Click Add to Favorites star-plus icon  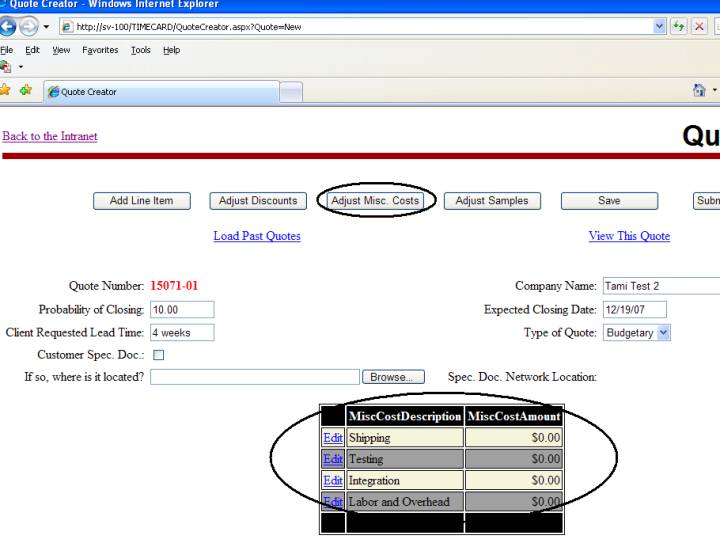coord(27,92)
